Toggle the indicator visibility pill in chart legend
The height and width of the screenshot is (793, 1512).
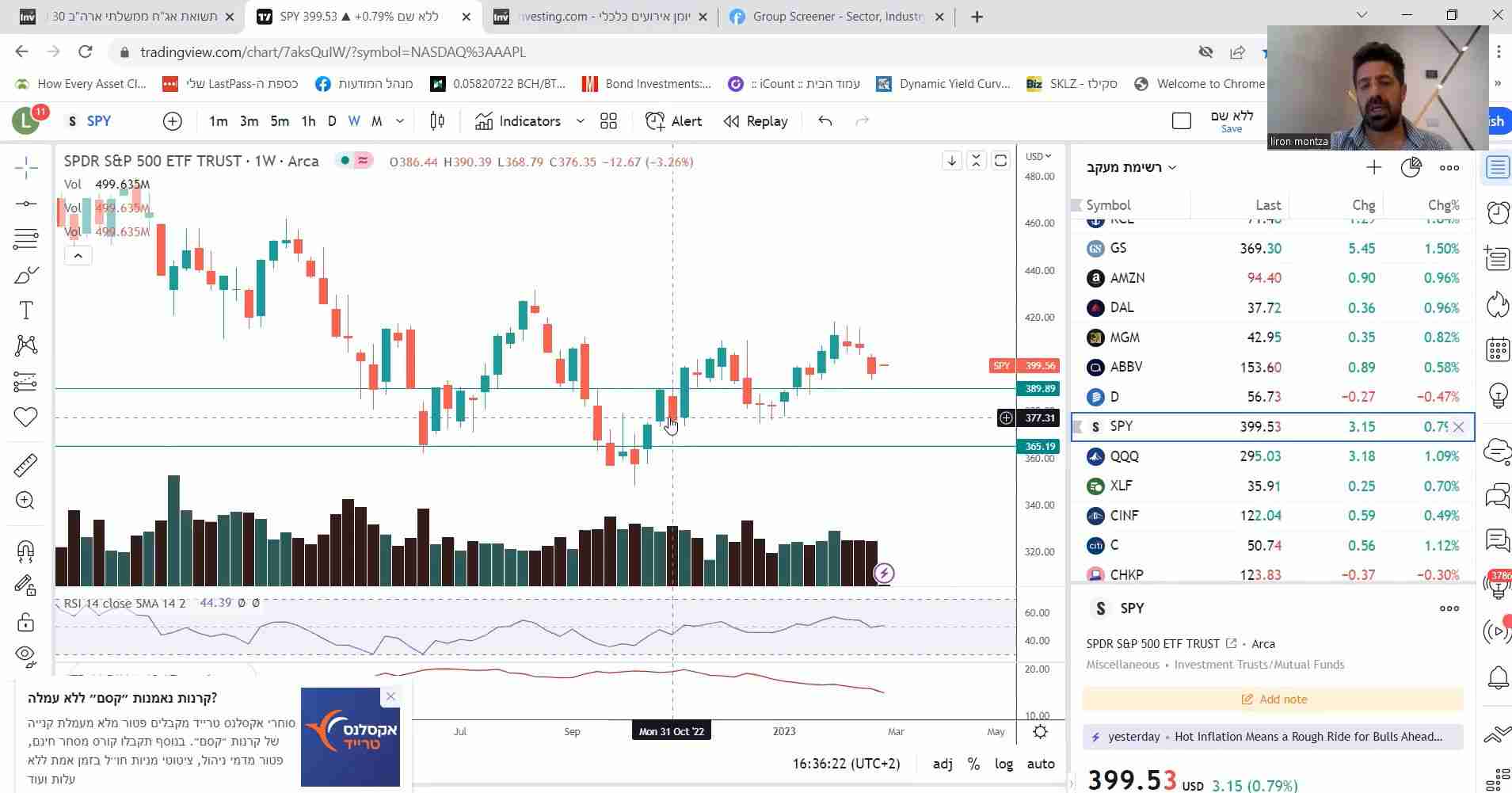(x=354, y=161)
